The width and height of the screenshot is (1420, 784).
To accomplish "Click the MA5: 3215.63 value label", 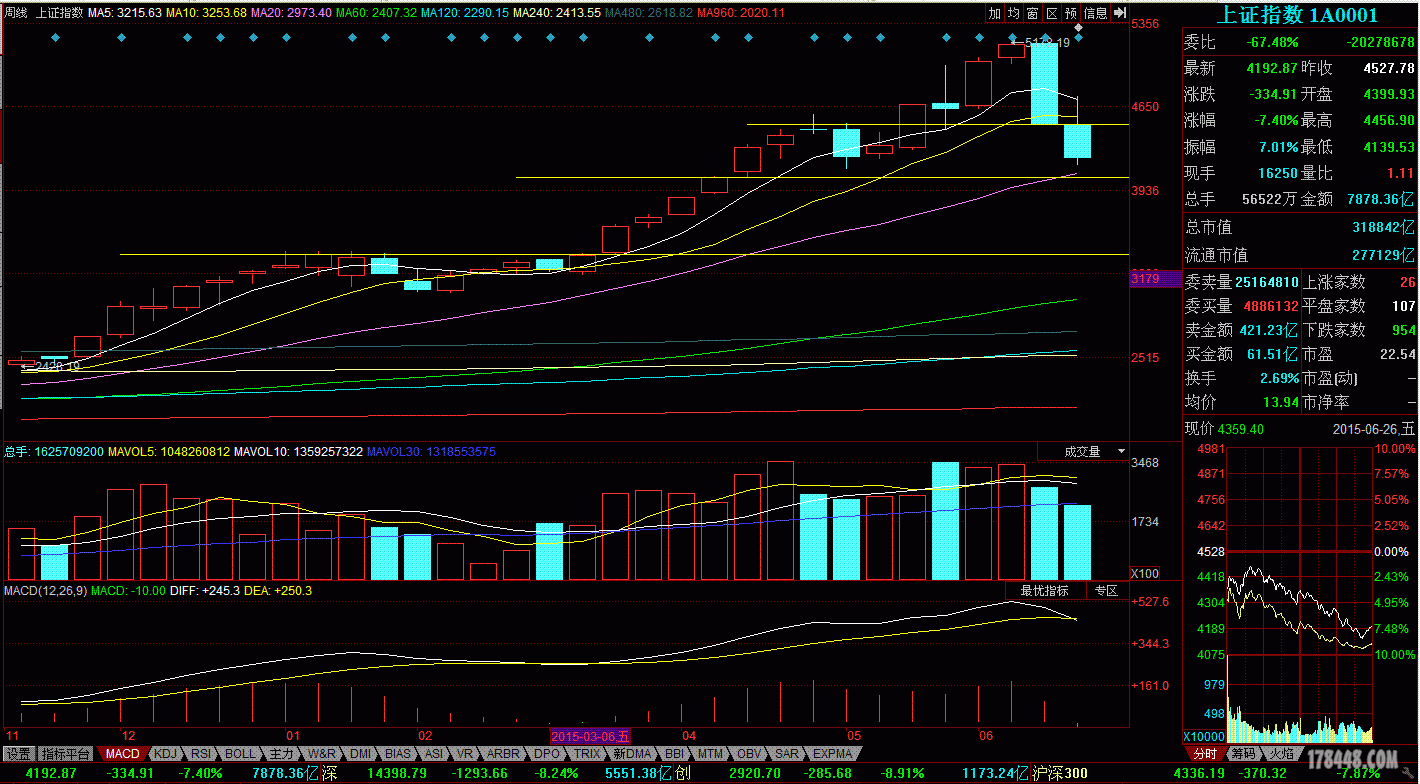I will click(x=125, y=13).
